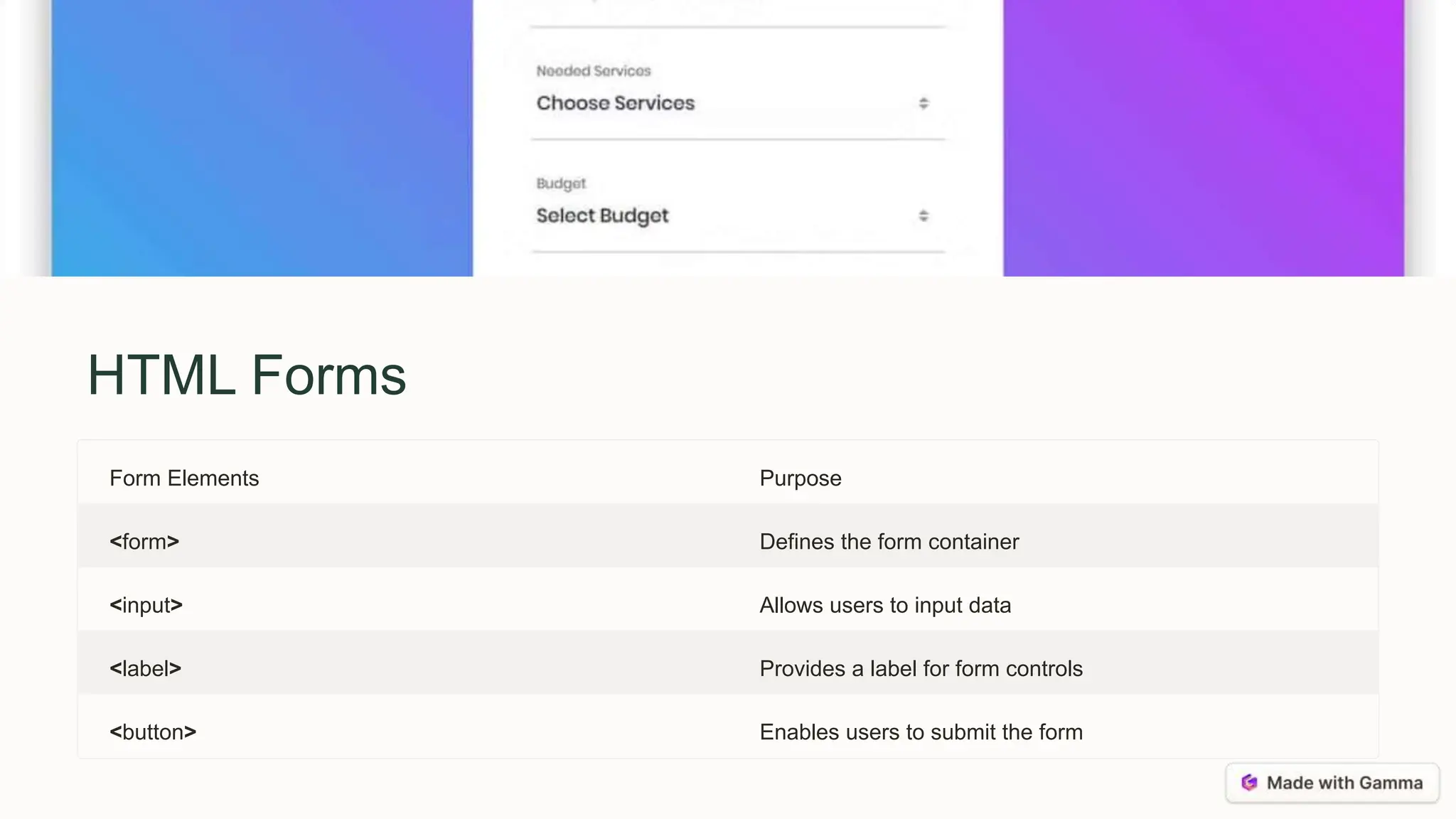The image size is (1456, 819).
Task: Click the Needed Services label
Action: [594, 71]
